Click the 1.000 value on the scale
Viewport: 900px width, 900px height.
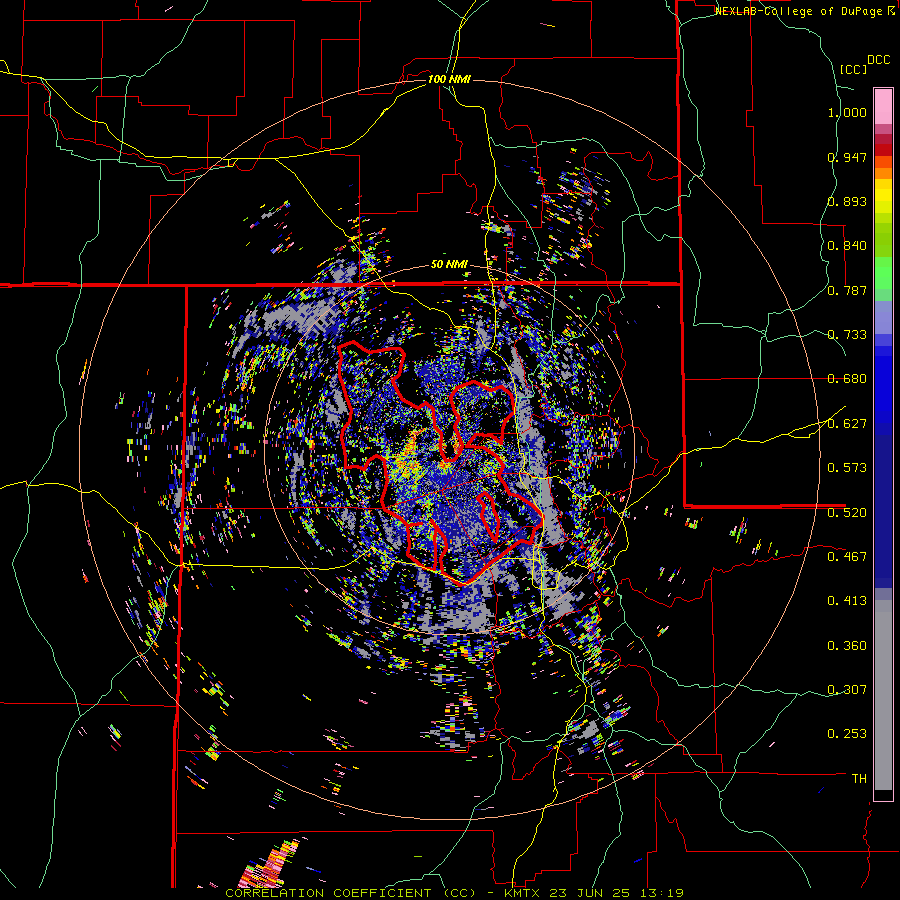point(847,112)
